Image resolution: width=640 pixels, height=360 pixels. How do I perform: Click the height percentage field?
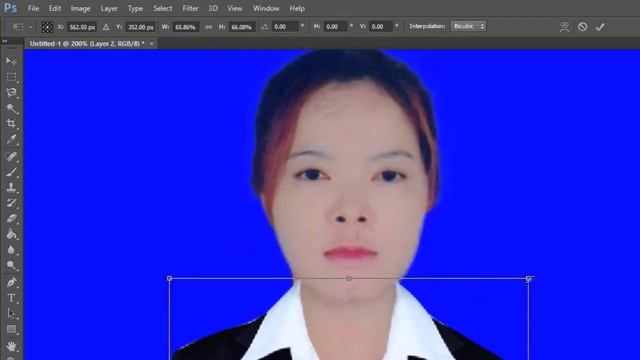242,27
